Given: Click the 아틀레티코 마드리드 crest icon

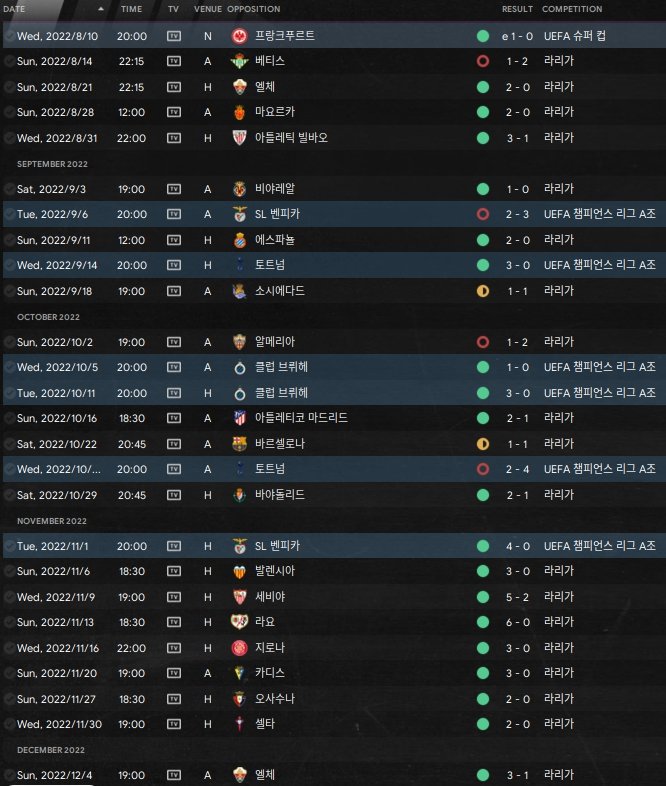Looking at the screenshot, I should [x=240, y=418].
